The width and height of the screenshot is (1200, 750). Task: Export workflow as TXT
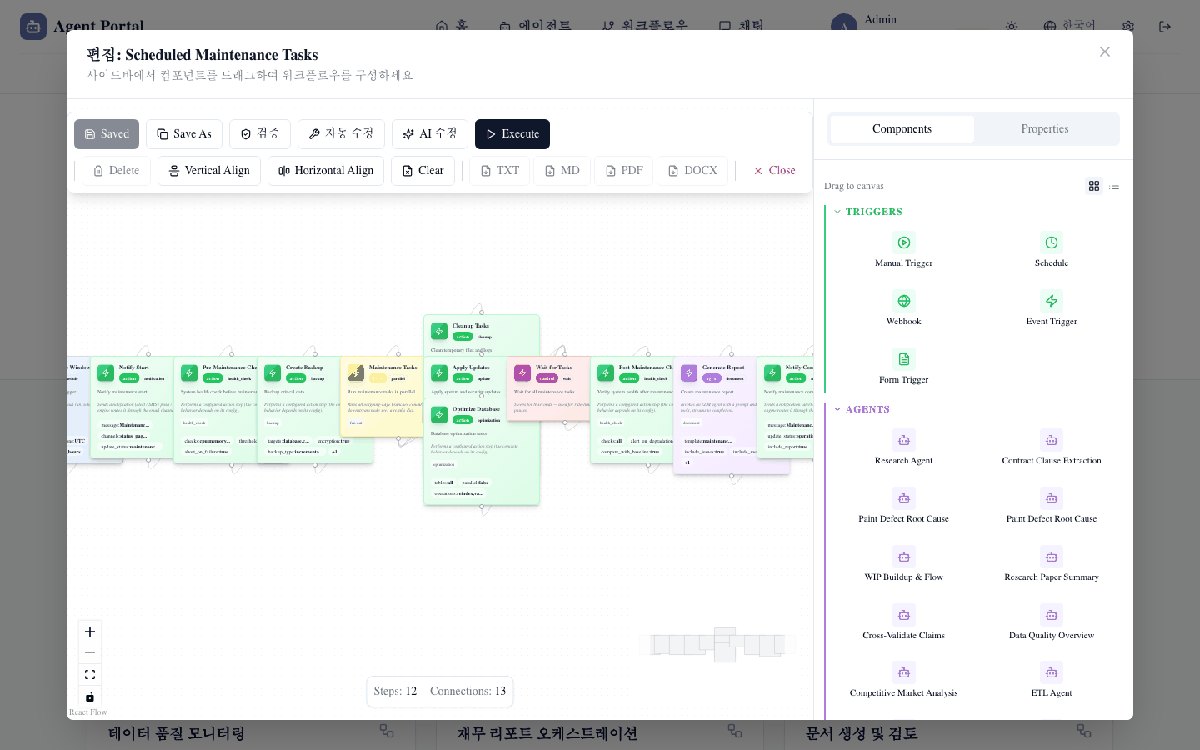click(499, 171)
